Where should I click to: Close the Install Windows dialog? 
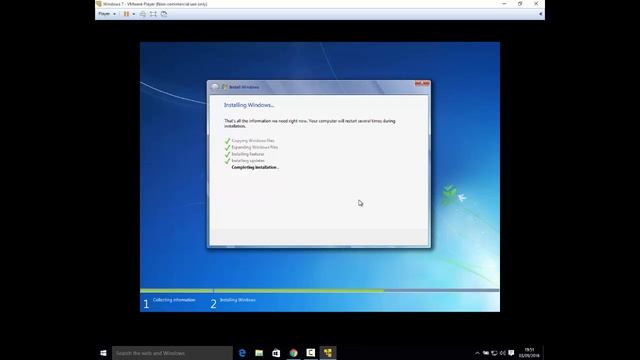pyautogui.click(x=422, y=84)
